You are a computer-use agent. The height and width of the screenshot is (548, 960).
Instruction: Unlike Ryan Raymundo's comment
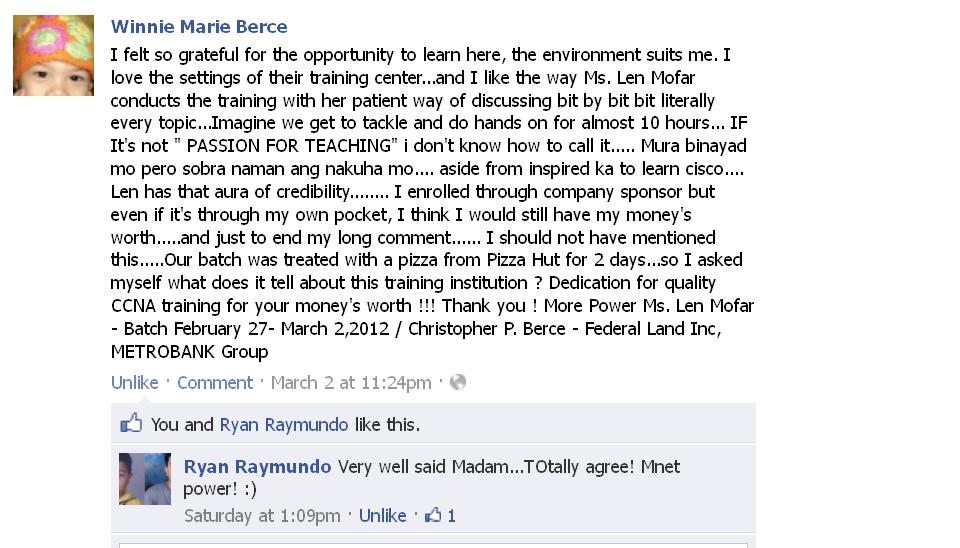(x=382, y=515)
